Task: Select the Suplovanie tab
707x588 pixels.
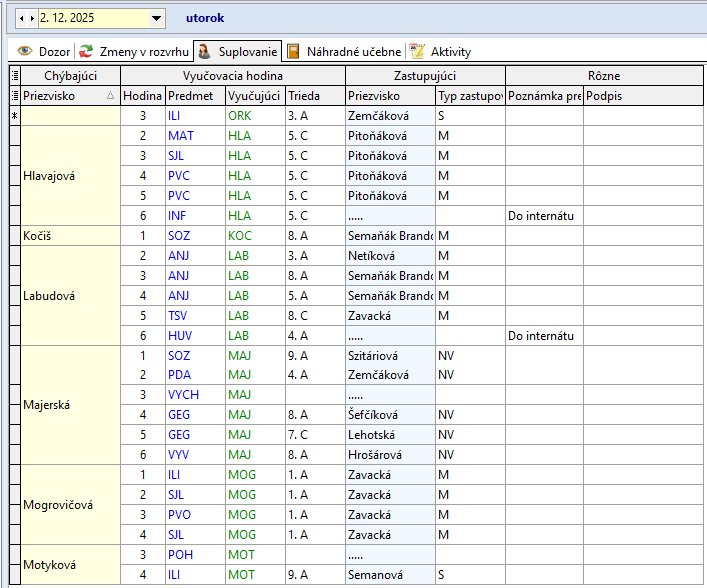Action: tap(237, 51)
